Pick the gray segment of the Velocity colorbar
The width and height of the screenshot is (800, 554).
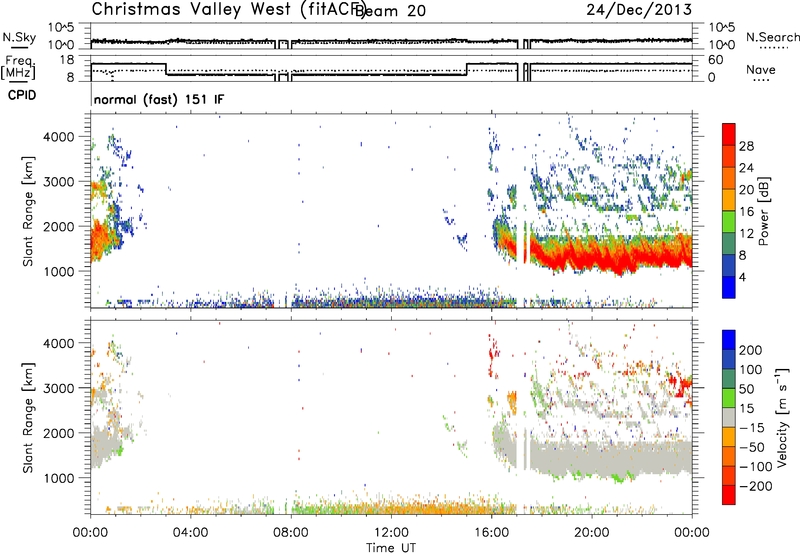click(729, 418)
